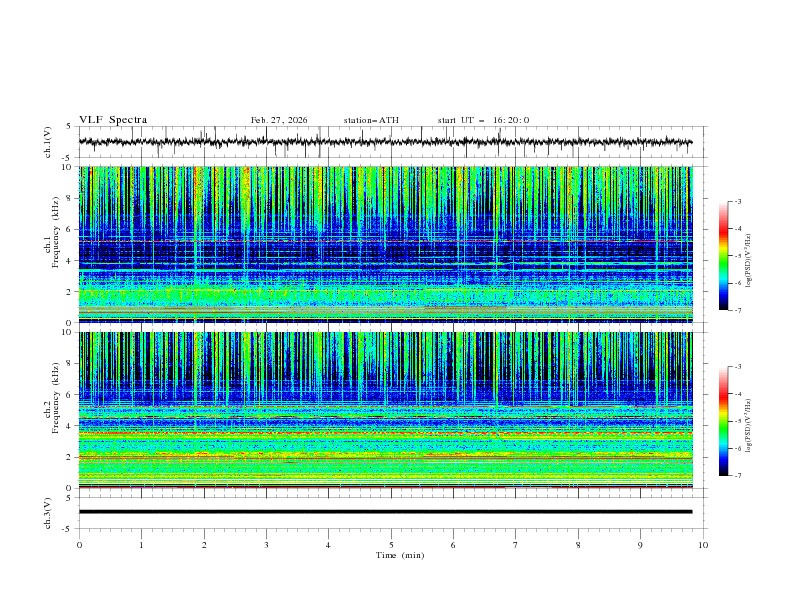Click the ch.2 colorbar "-4" tick label
This screenshot has width=792, height=612.
(737, 394)
